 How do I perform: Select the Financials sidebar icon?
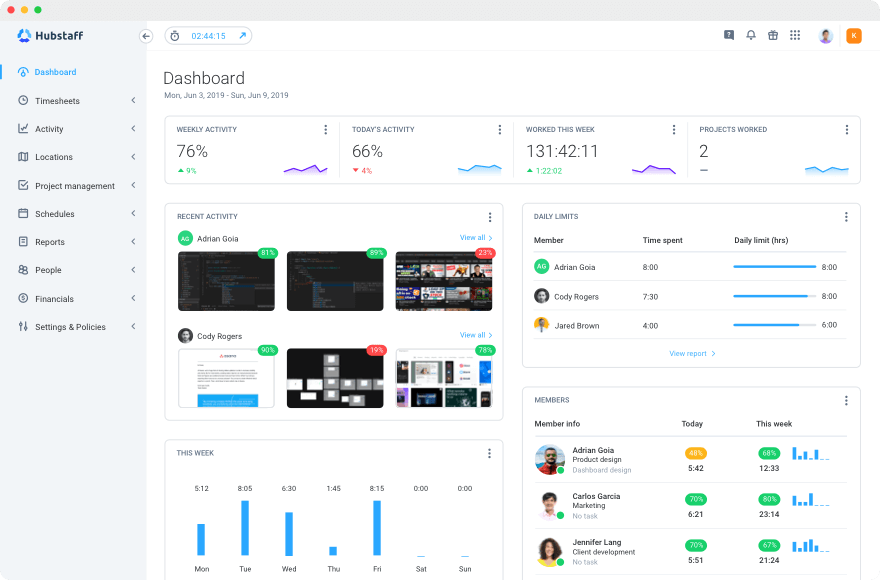tap(21, 298)
